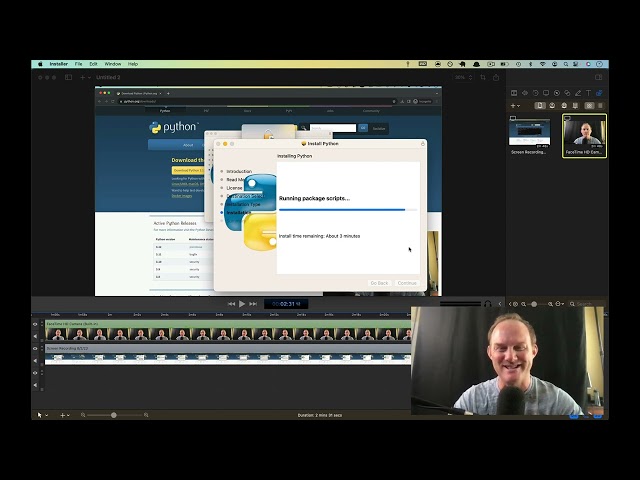The image size is (640, 480).
Task: Toggle the inspector sidebar panel icon
Action: [x=598, y=77]
